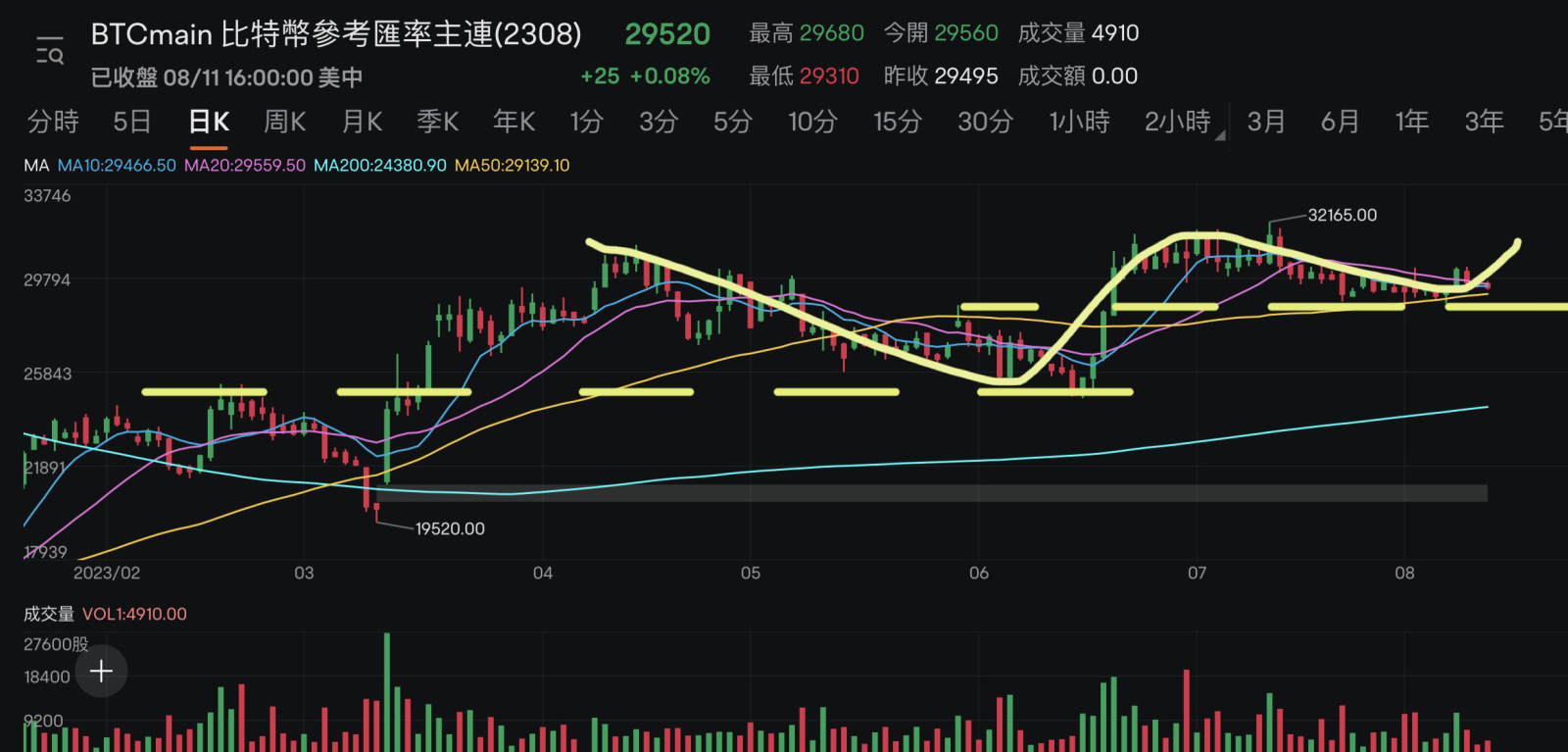The width and height of the screenshot is (1568, 752).
Task: Set range to 1年
Action: pos(1411,122)
